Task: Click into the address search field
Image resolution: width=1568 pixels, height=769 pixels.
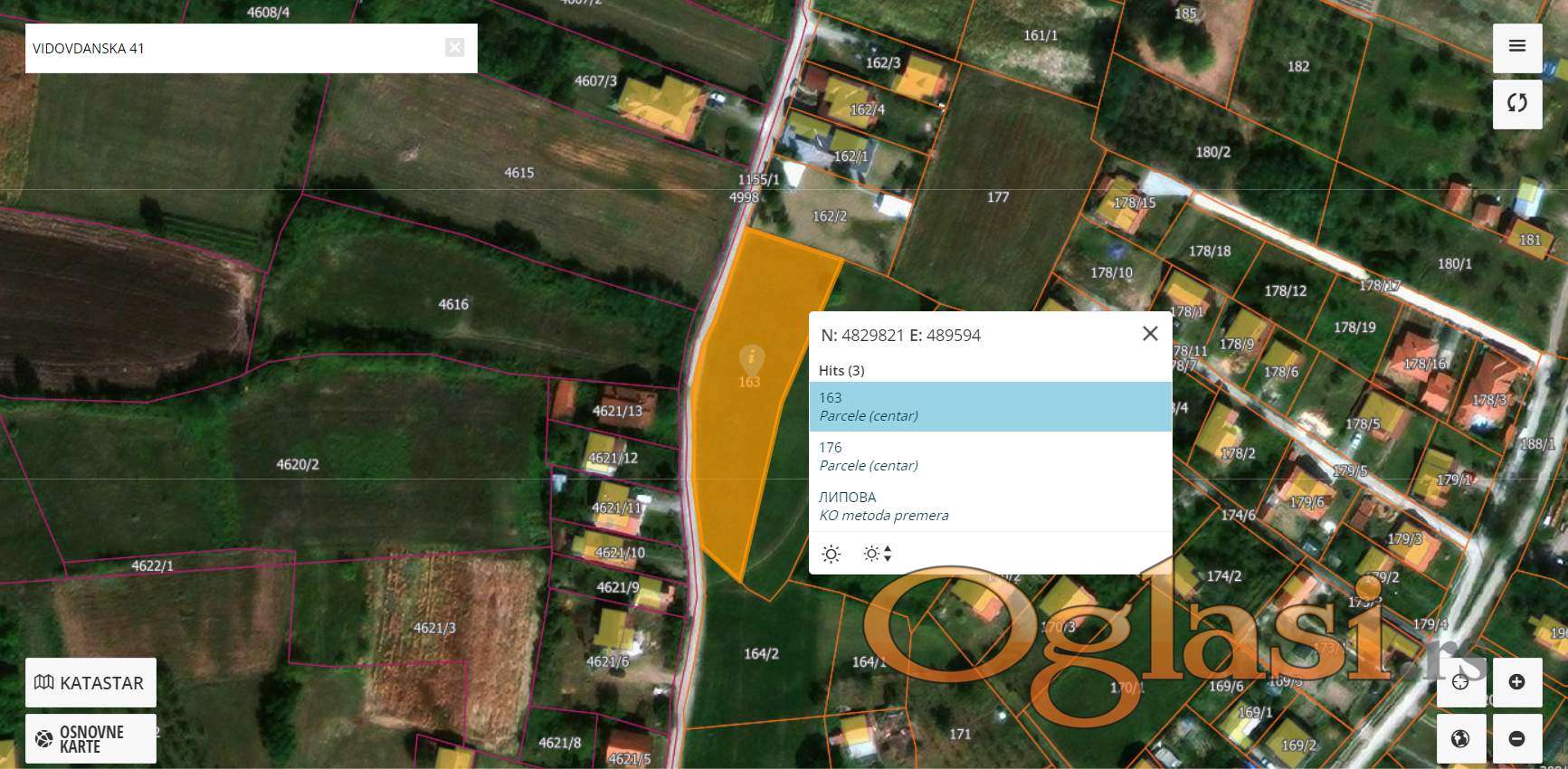Action: point(235,48)
